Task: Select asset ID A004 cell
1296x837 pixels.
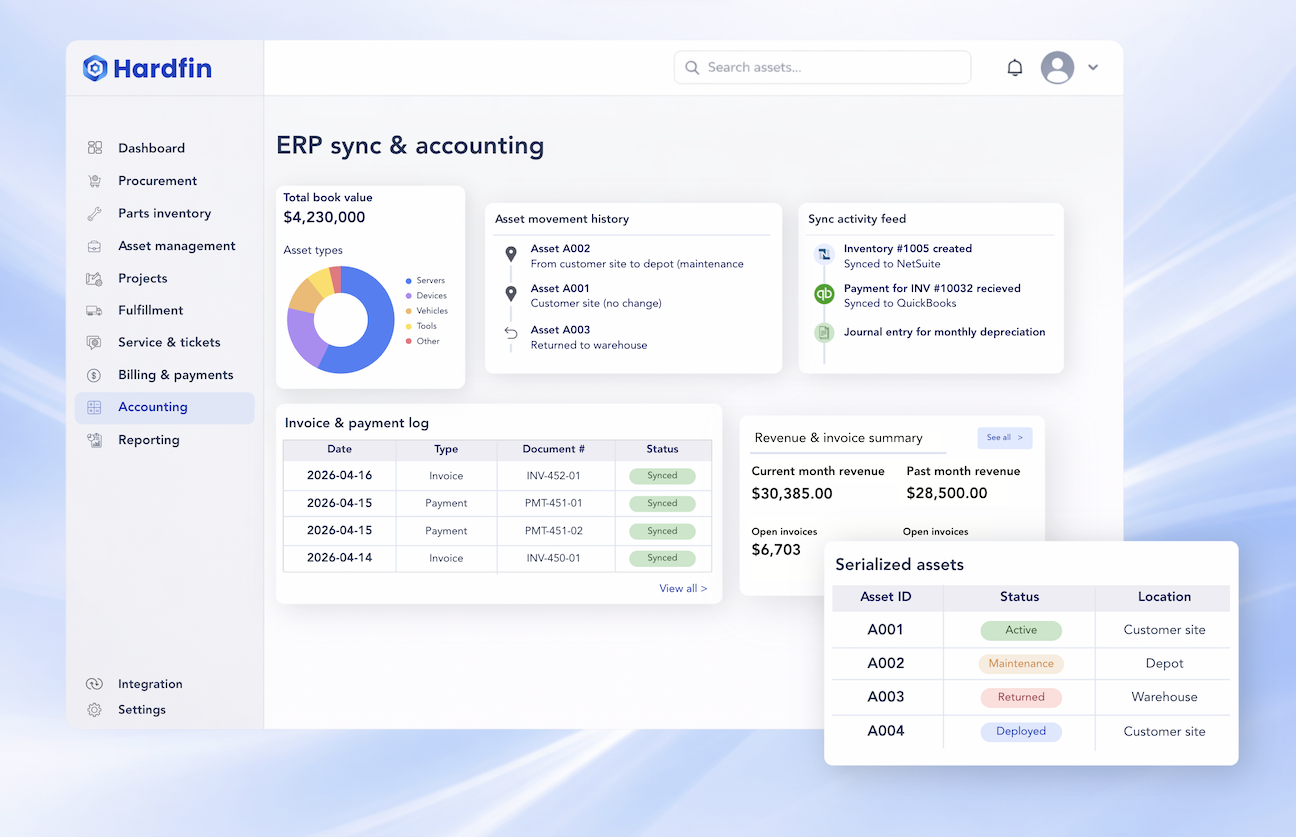Action: click(886, 731)
